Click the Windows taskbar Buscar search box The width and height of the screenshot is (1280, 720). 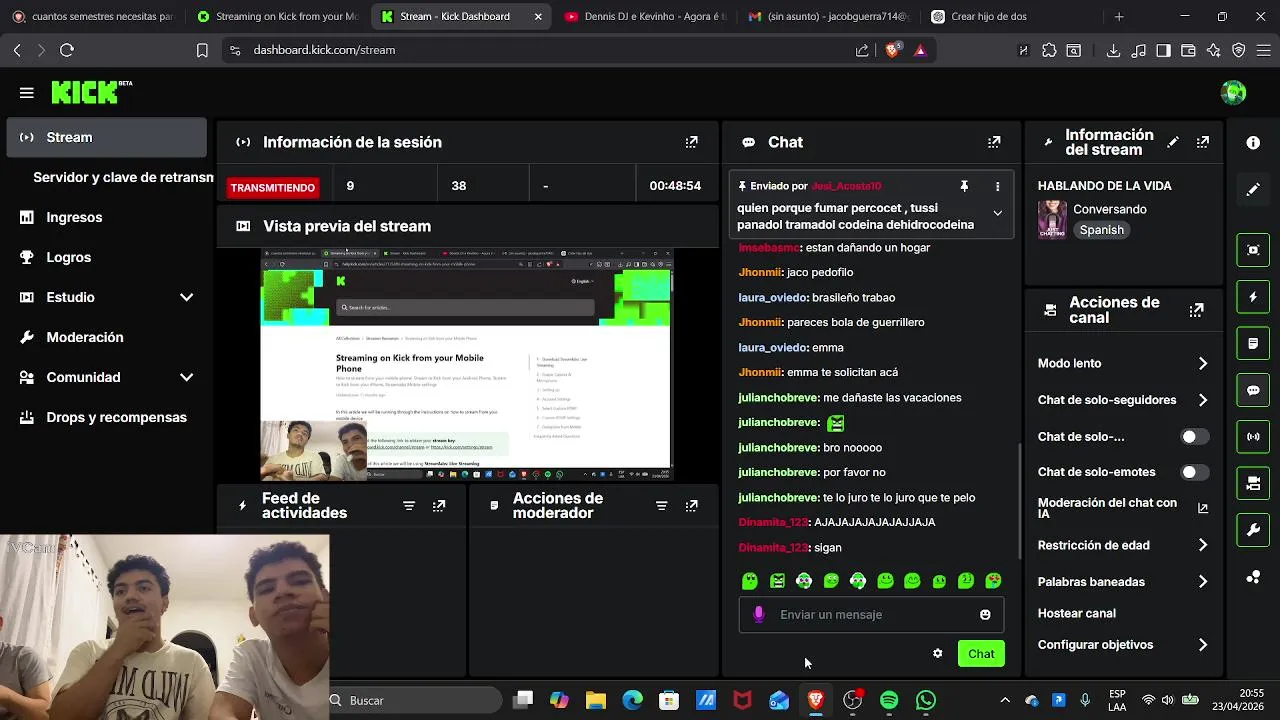click(415, 700)
